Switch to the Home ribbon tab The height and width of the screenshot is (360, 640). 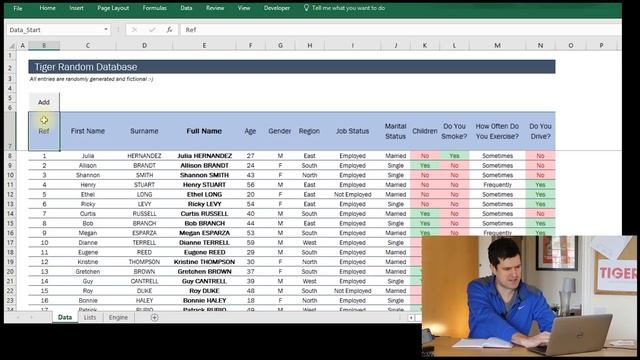(47, 8)
